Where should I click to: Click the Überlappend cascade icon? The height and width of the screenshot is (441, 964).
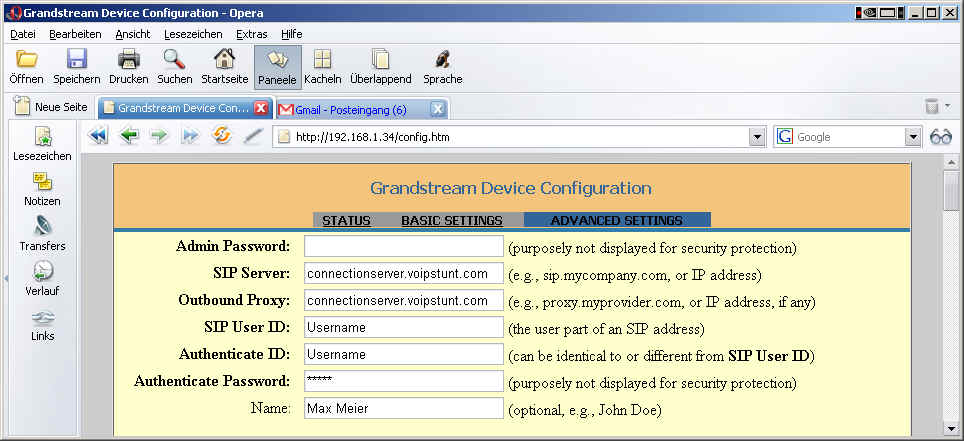[x=381, y=60]
